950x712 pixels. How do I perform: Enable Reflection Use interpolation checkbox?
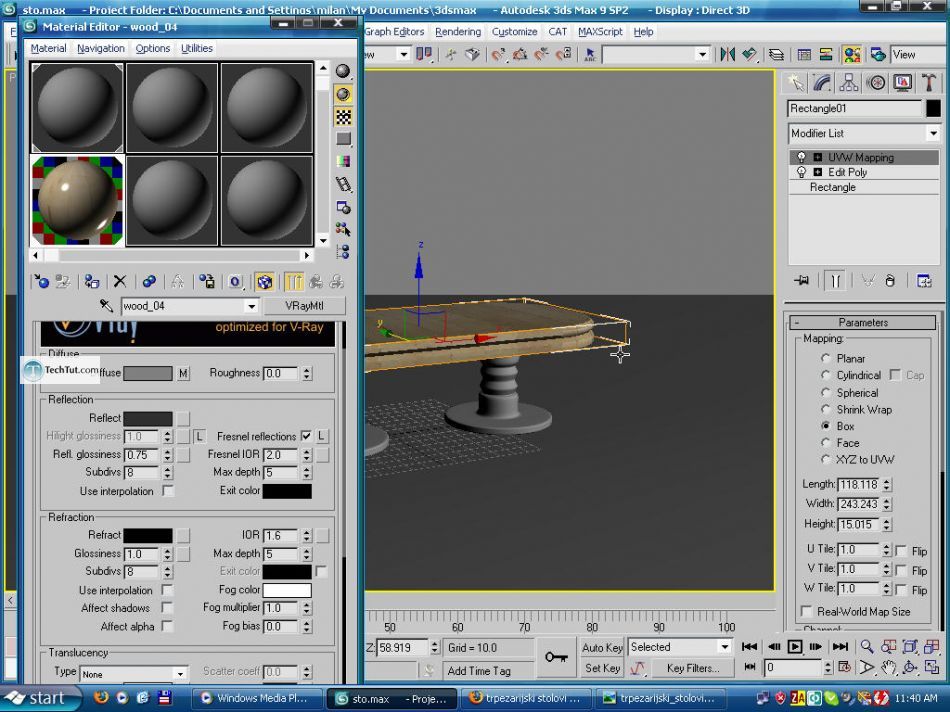pos(168,491)
